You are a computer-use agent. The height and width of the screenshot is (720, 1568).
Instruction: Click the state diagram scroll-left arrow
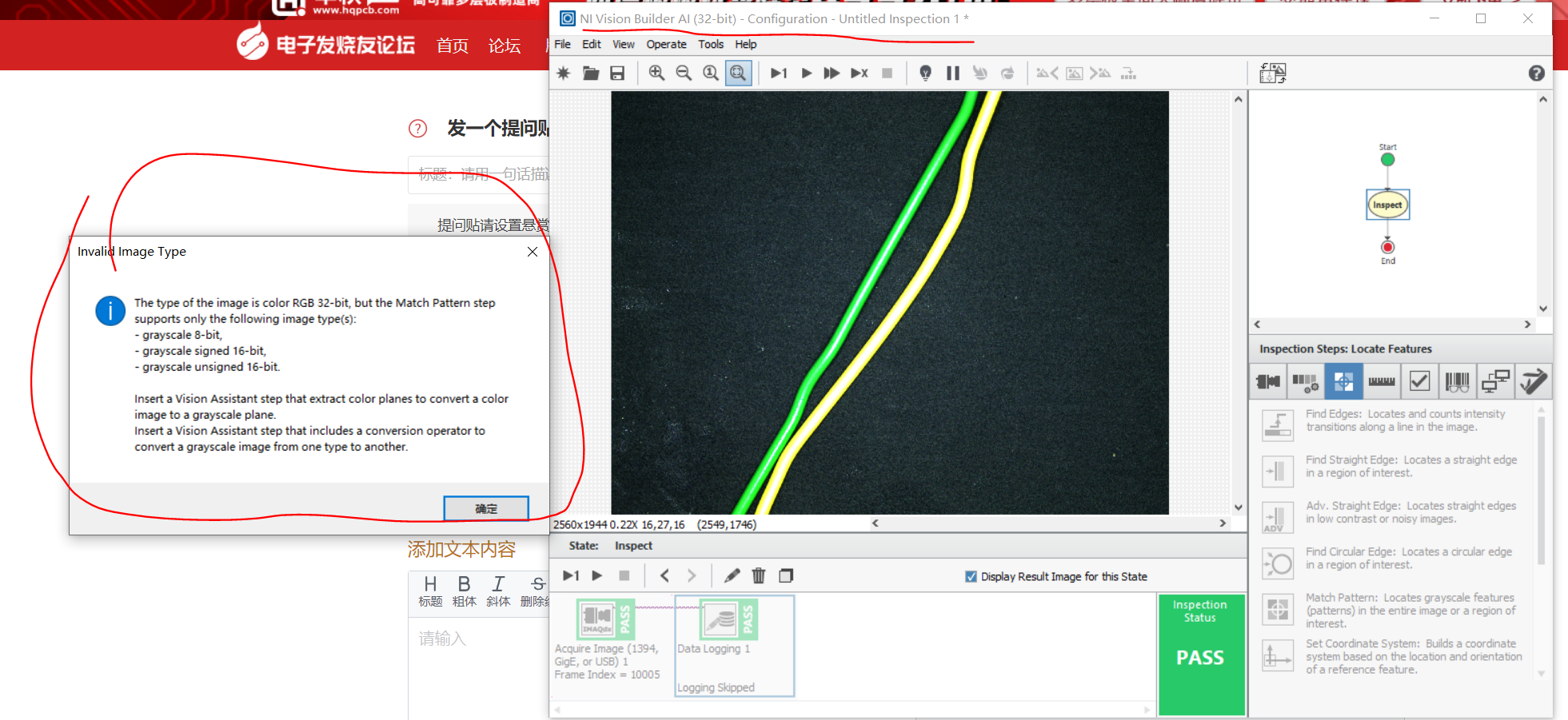tap(1257, 324)
